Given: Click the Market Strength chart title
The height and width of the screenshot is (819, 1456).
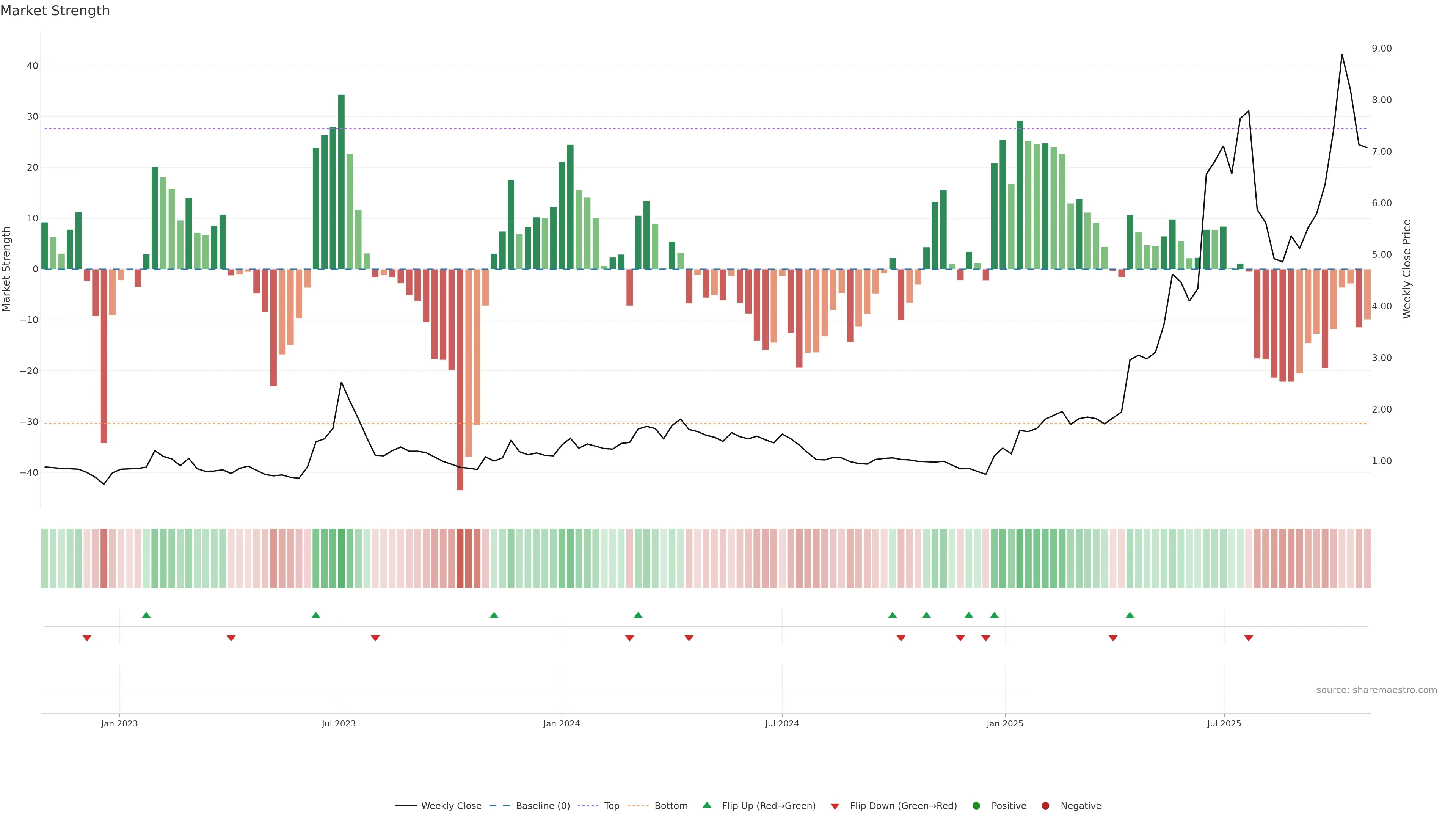Looking at the screenshot, I should coord(55,11).
